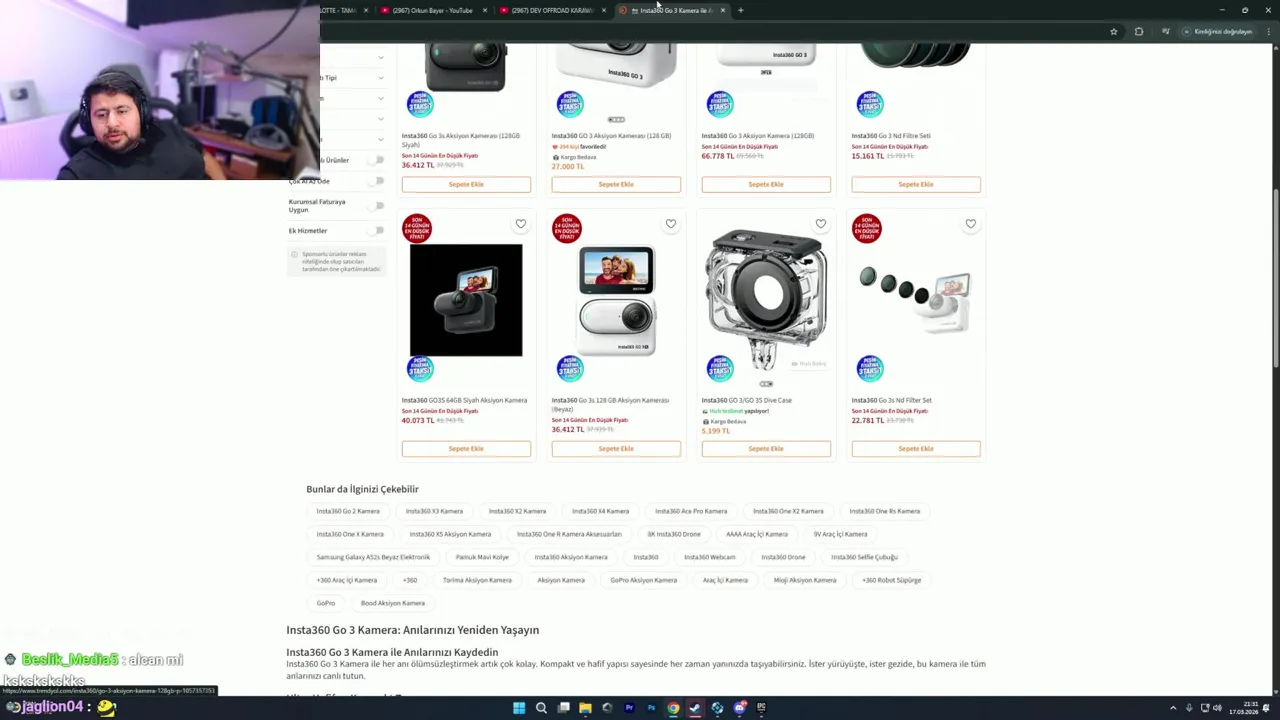Add the Dive Case to cart
Screen dimensions: 1280x720
tap(766, 449)
